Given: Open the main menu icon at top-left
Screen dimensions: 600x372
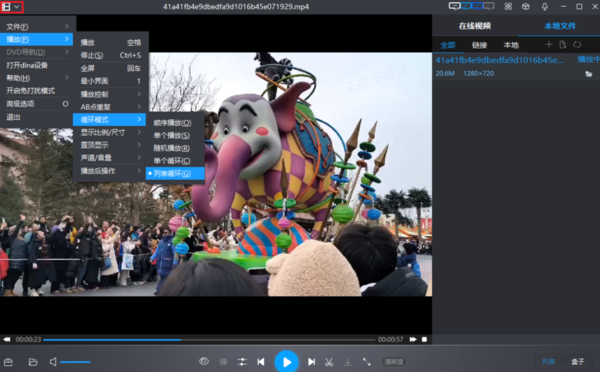Looking at the screenshot, I should (11, 7).
